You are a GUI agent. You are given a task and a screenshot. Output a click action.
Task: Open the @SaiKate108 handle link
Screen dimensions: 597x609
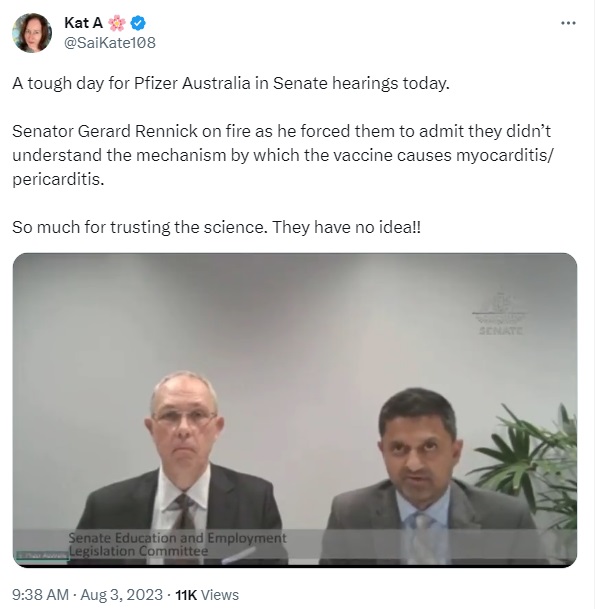(x=110, y=43)
